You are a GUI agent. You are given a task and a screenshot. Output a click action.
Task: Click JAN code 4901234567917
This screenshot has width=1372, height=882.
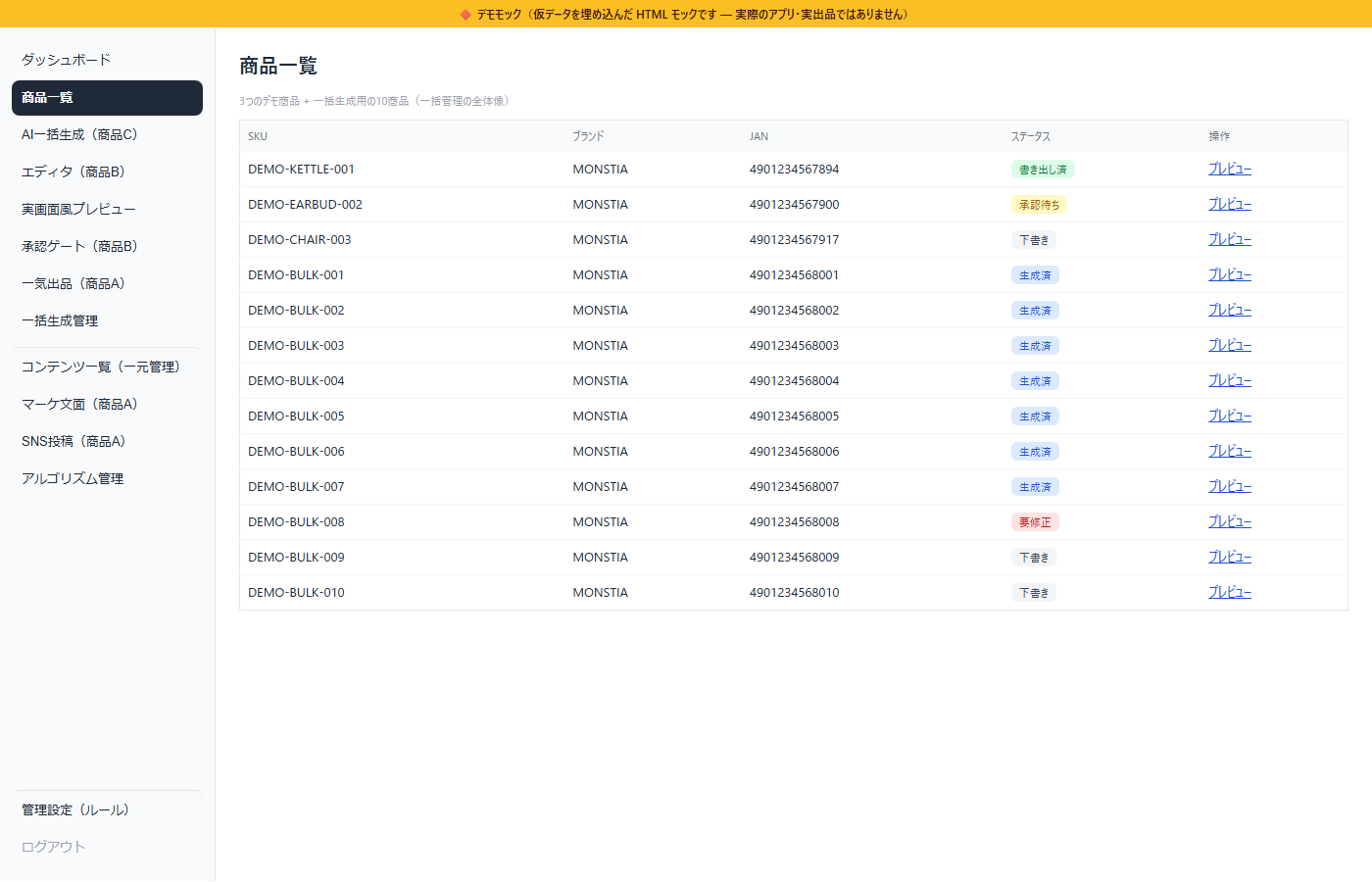pyautogui.click(x=794, y=240)
